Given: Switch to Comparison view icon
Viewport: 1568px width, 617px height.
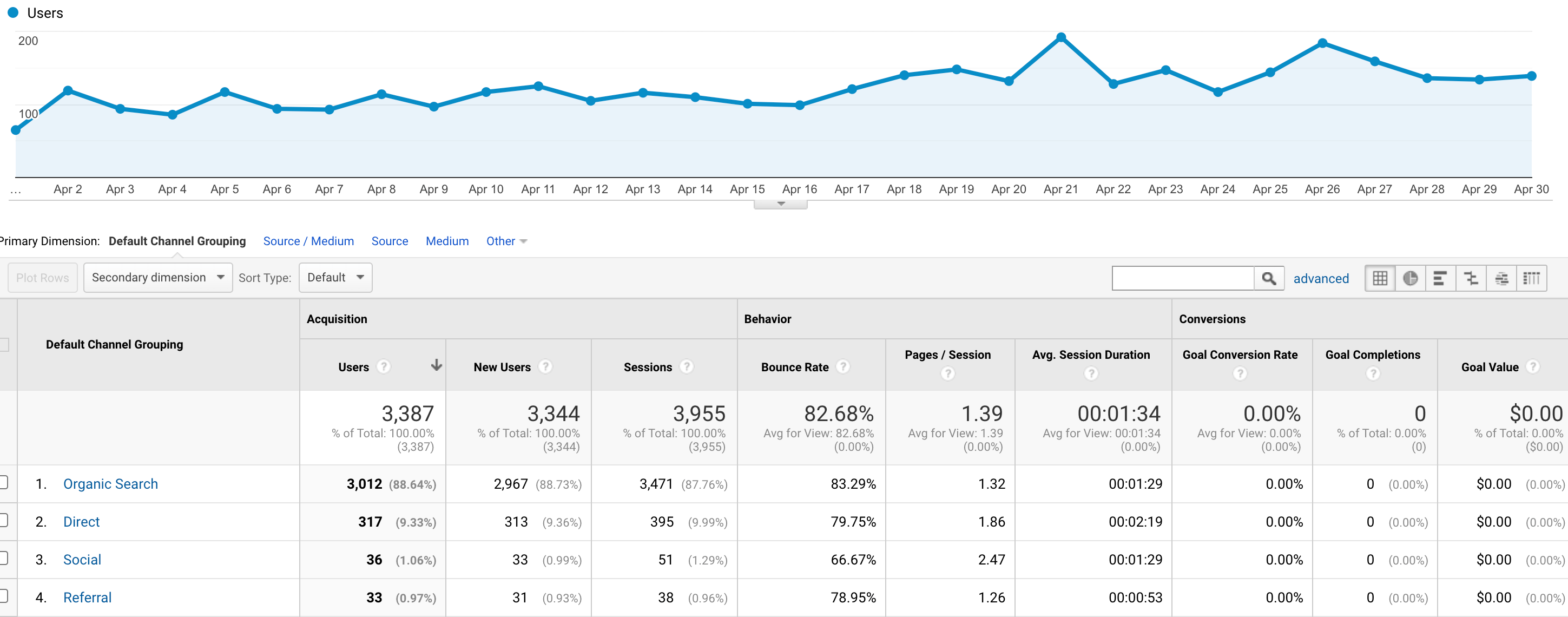Looking at the screenshot, I should click(1471, 278).
